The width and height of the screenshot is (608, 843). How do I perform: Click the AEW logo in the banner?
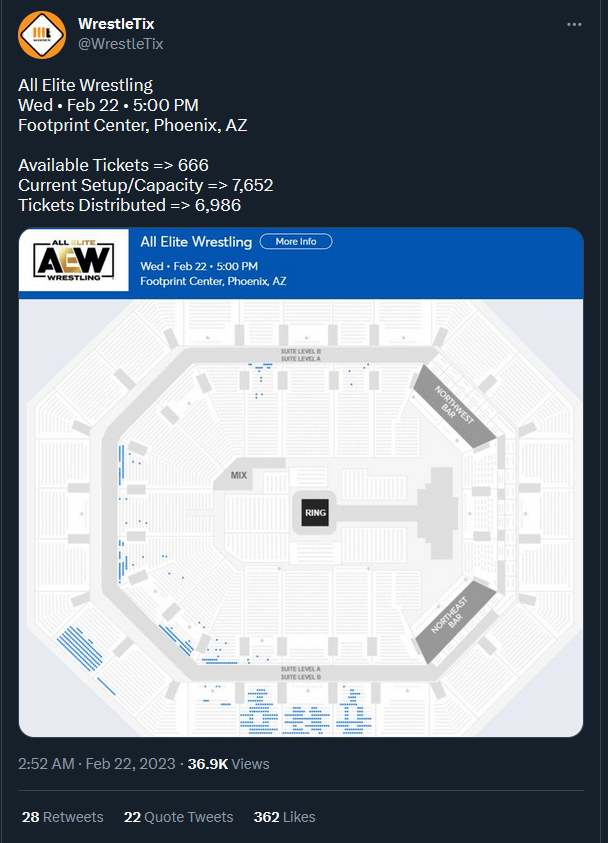click(x=75, y=260)
